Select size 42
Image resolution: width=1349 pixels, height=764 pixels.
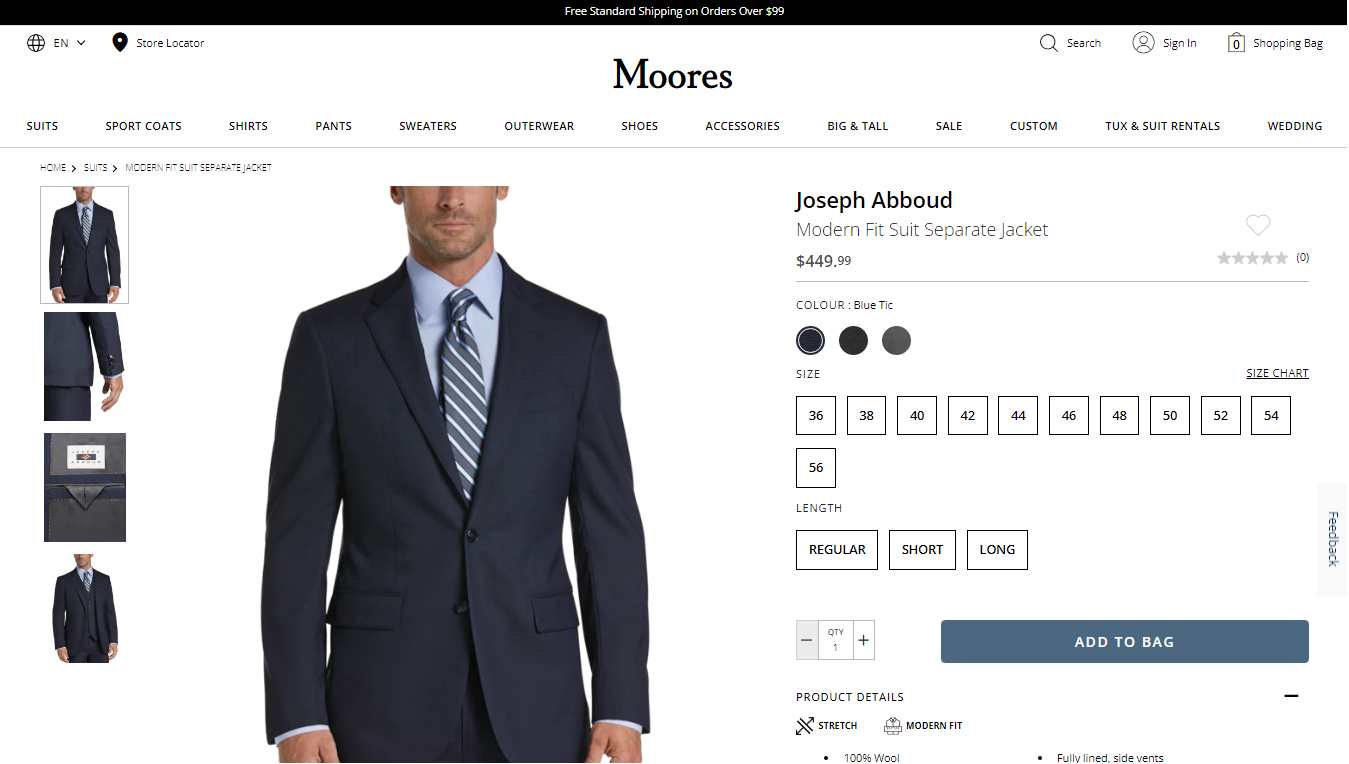[968, 415]
